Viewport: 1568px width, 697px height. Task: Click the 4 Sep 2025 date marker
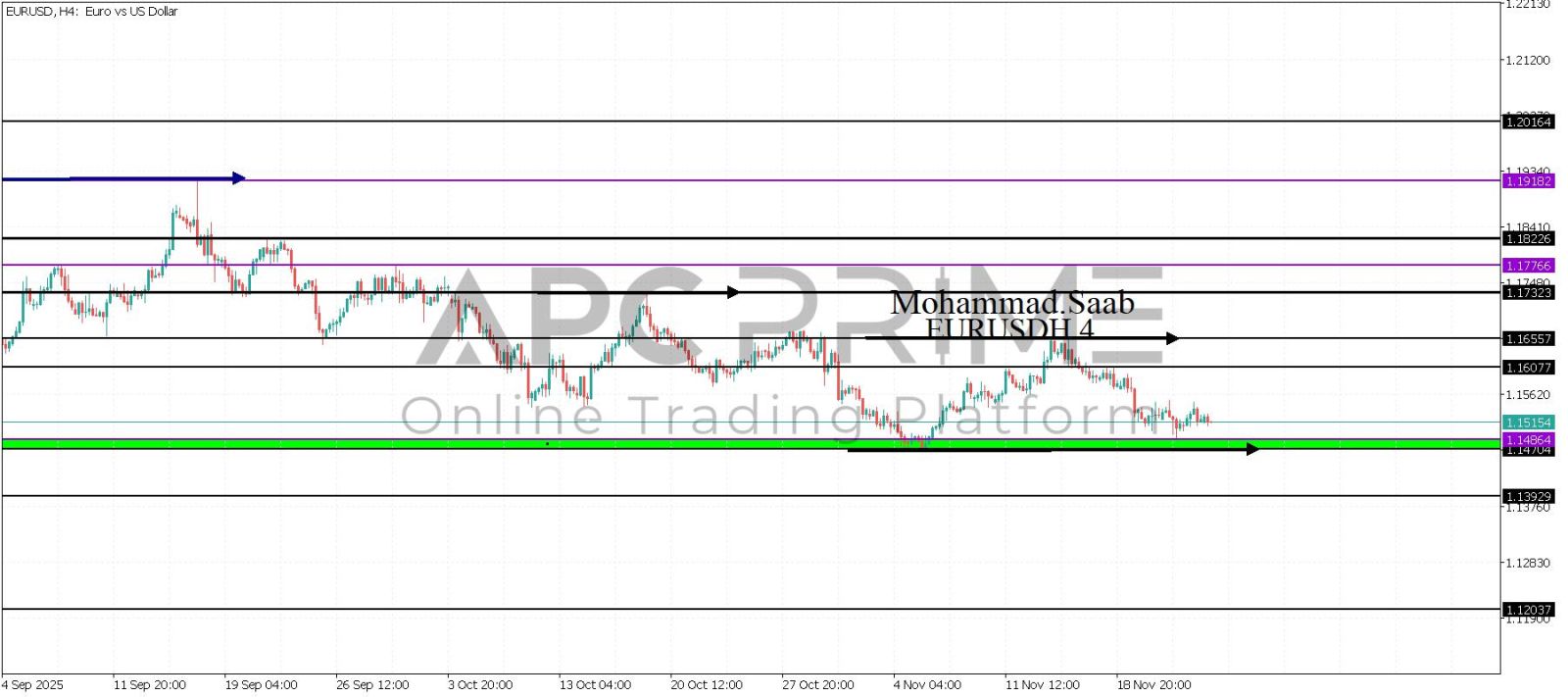tap(33, 684)
